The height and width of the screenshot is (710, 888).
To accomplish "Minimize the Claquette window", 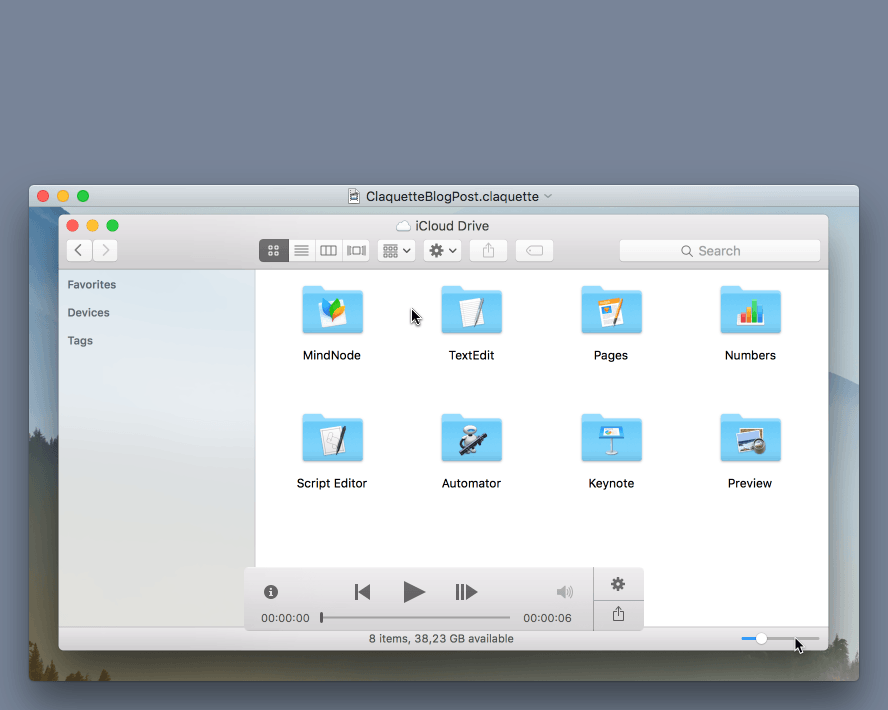I will tap(63, 196).
